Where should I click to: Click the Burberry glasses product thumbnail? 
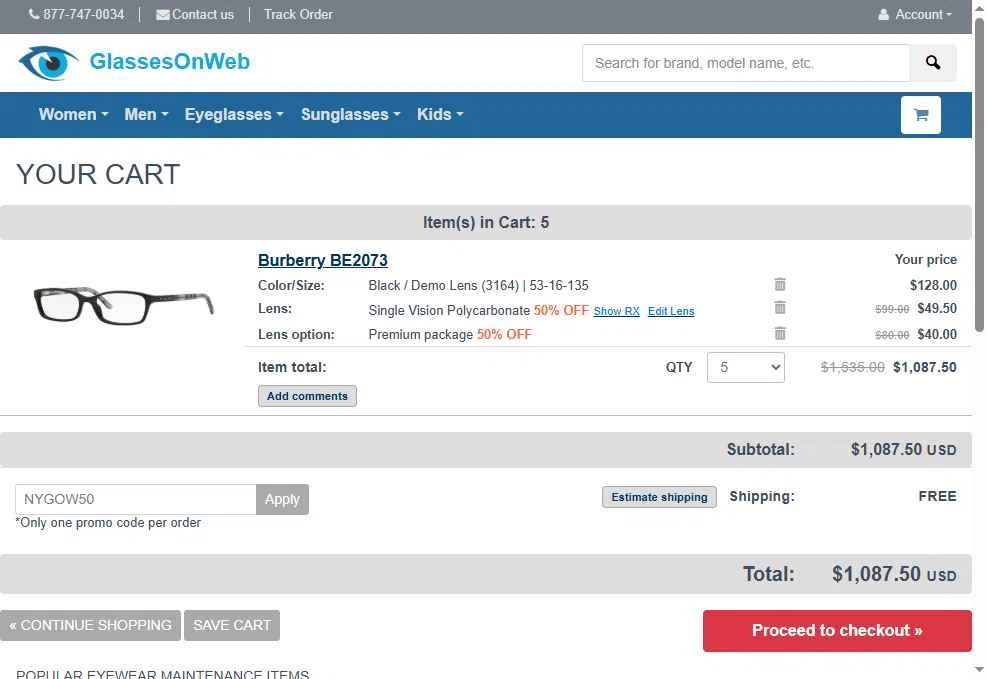[124, 305]
